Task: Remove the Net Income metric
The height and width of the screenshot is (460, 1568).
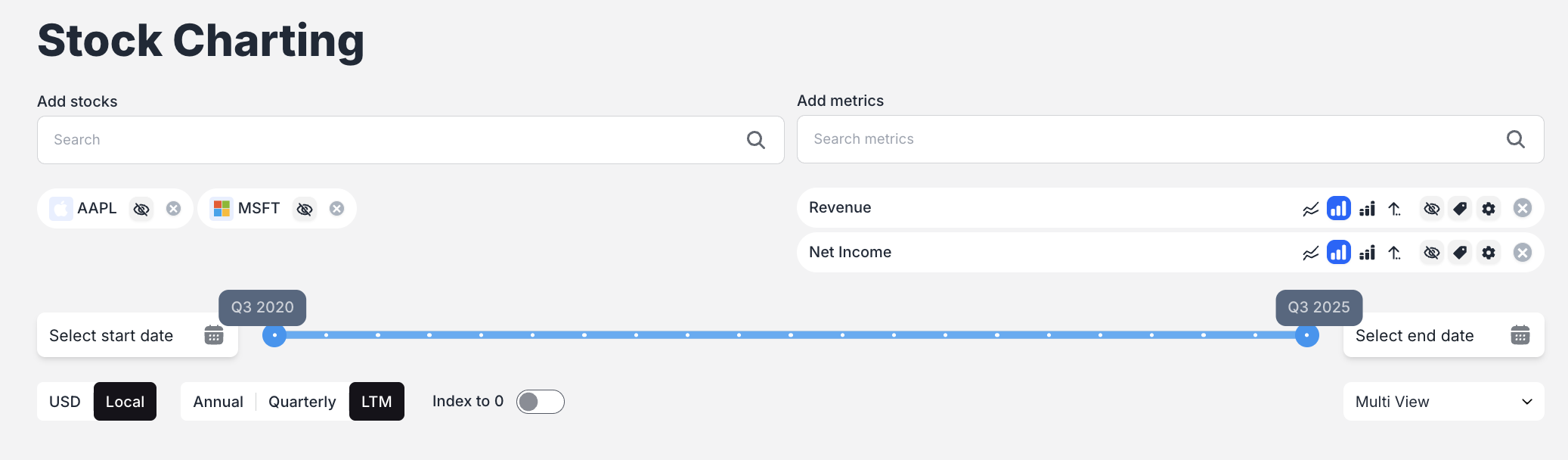Action: 1523,253
